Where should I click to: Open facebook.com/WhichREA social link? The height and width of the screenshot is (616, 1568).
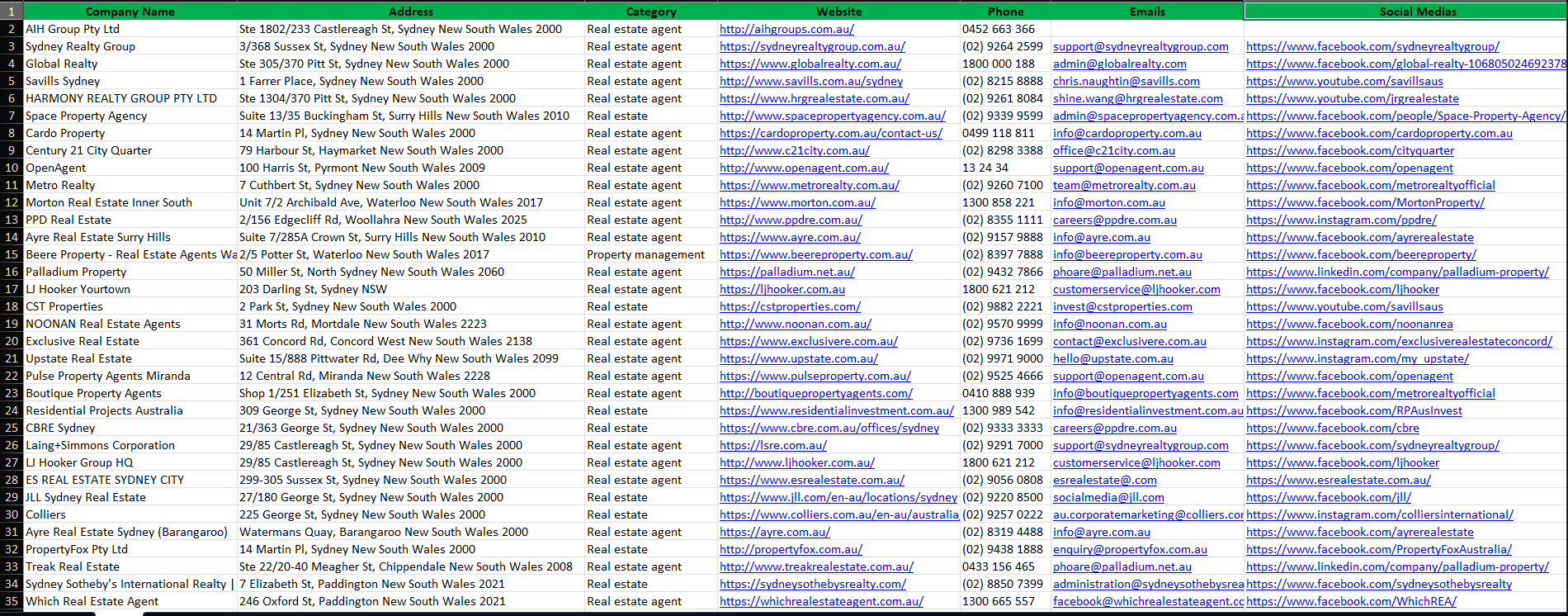tap(1351, 601)
